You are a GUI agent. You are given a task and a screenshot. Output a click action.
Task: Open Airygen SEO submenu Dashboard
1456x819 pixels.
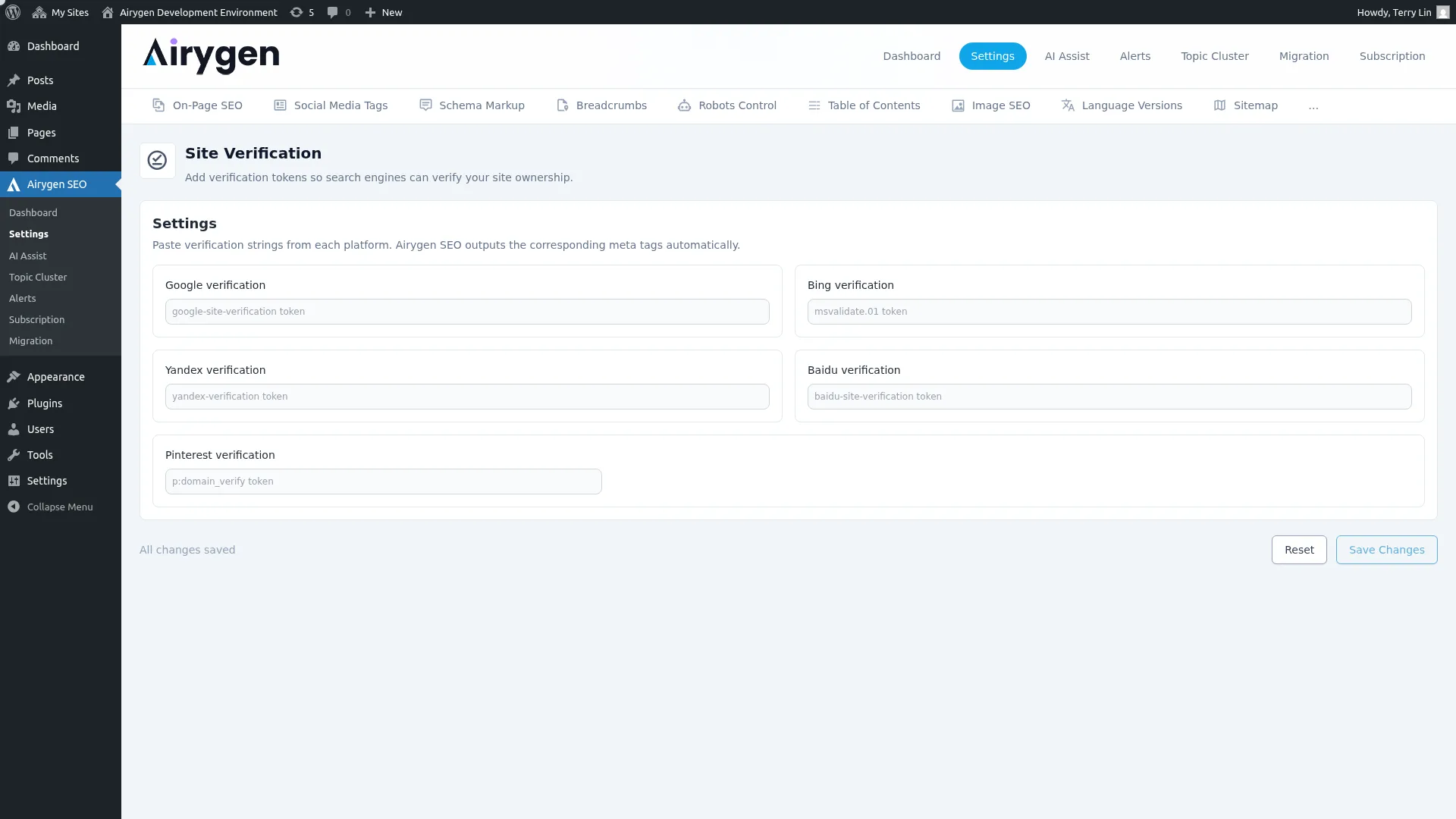click(33, 213)
